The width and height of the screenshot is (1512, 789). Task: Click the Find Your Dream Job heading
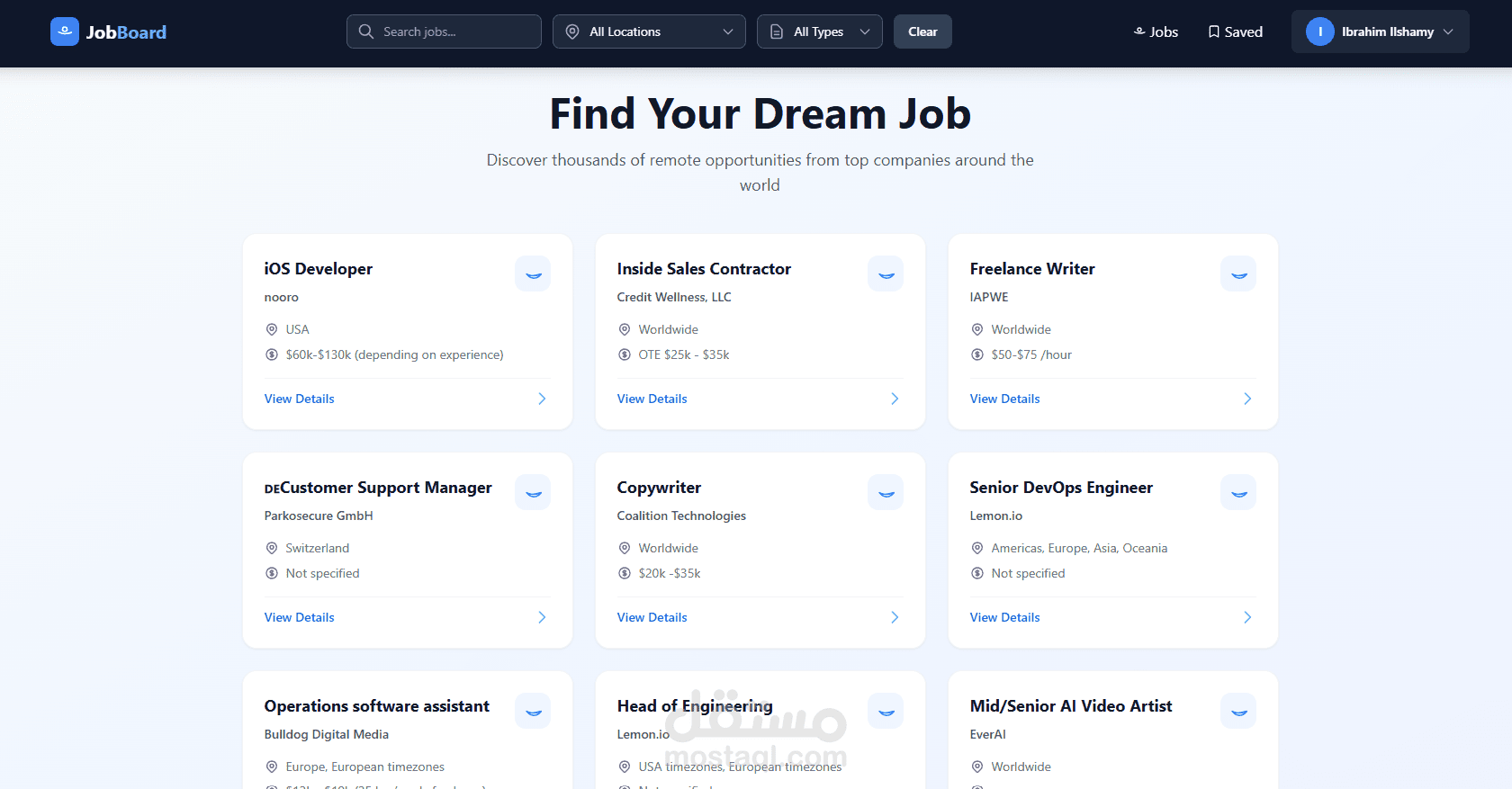(760, 113)
